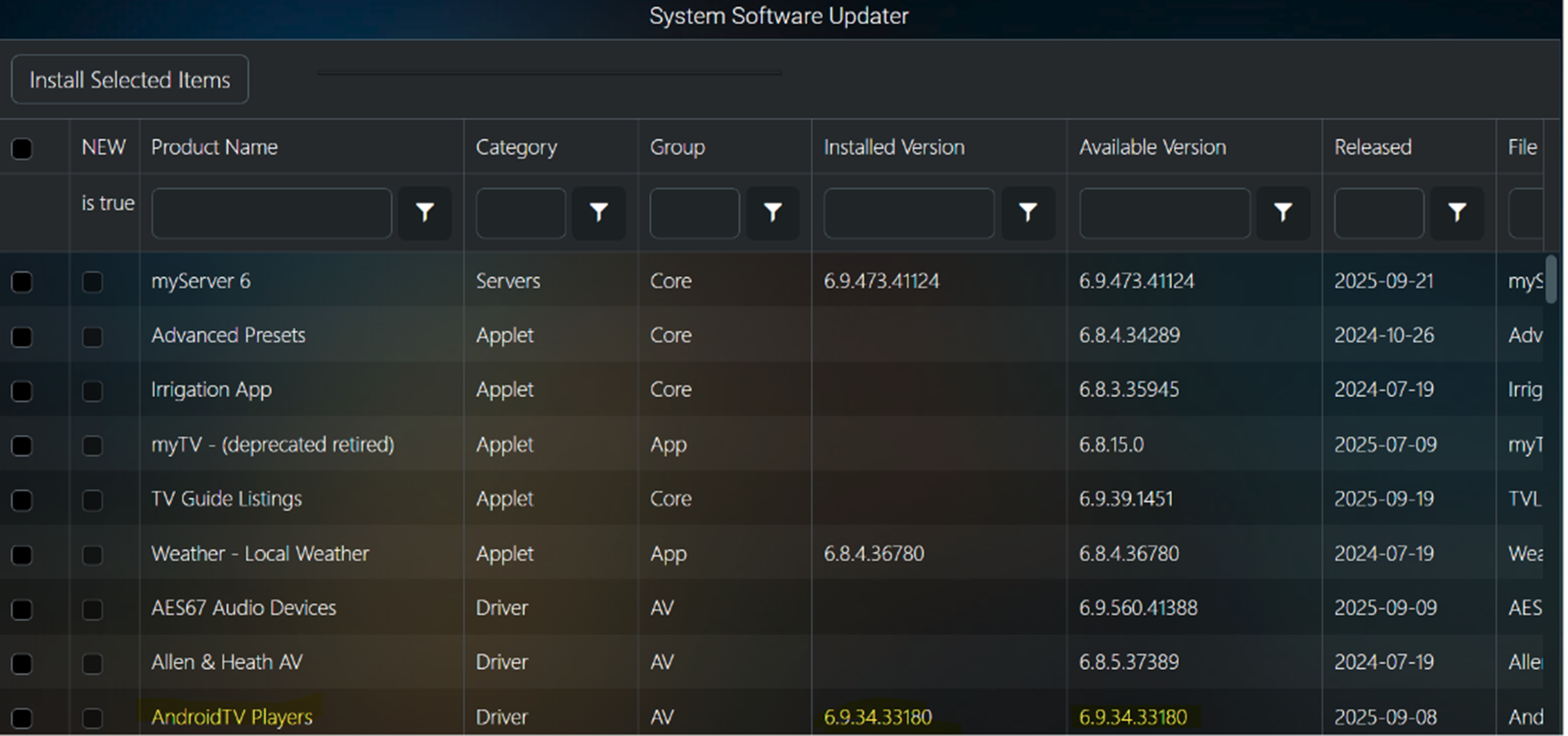
Task: Sort by Available Version column header
Action: (x=1152, y=147)
